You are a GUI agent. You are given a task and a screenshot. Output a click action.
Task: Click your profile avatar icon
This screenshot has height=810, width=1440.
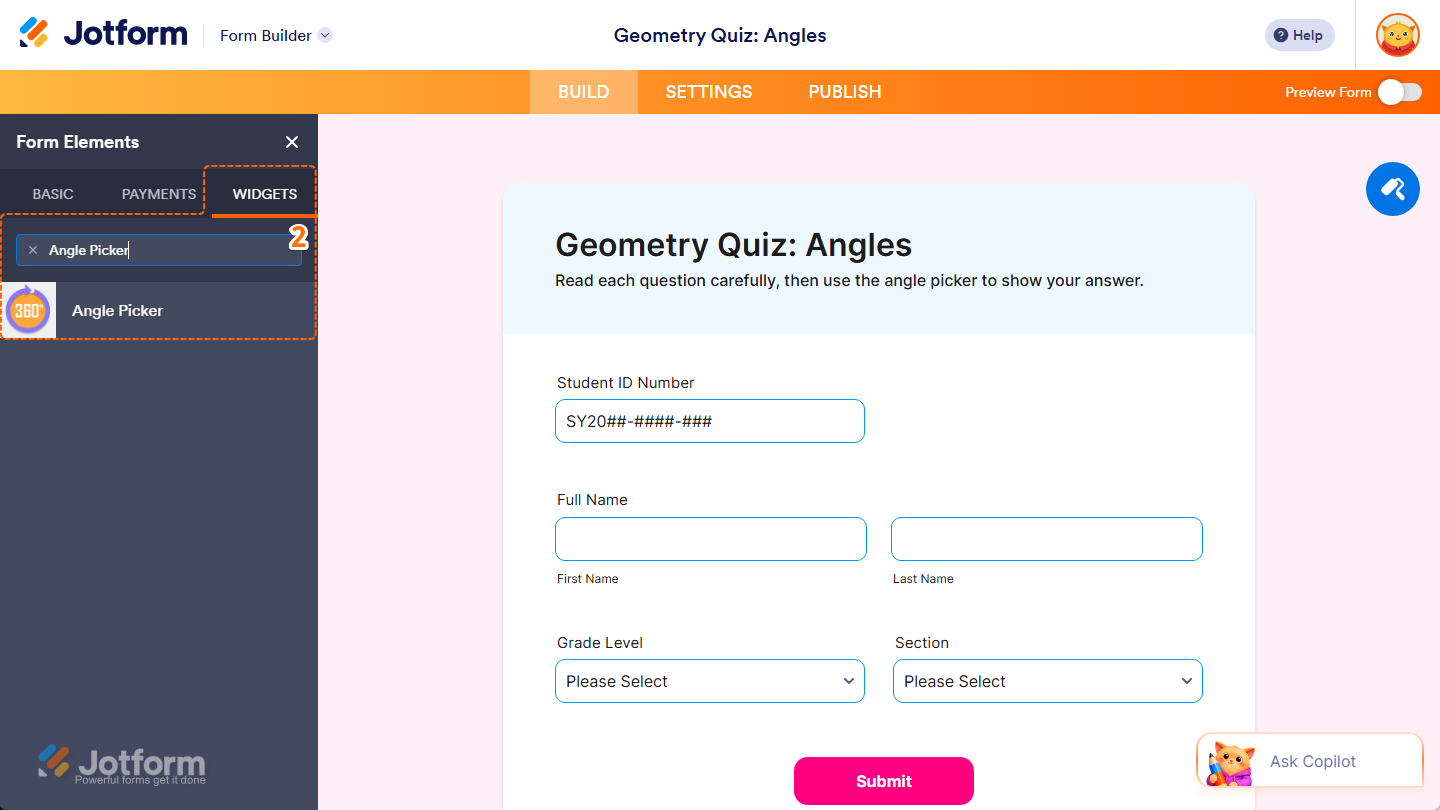1397,35
